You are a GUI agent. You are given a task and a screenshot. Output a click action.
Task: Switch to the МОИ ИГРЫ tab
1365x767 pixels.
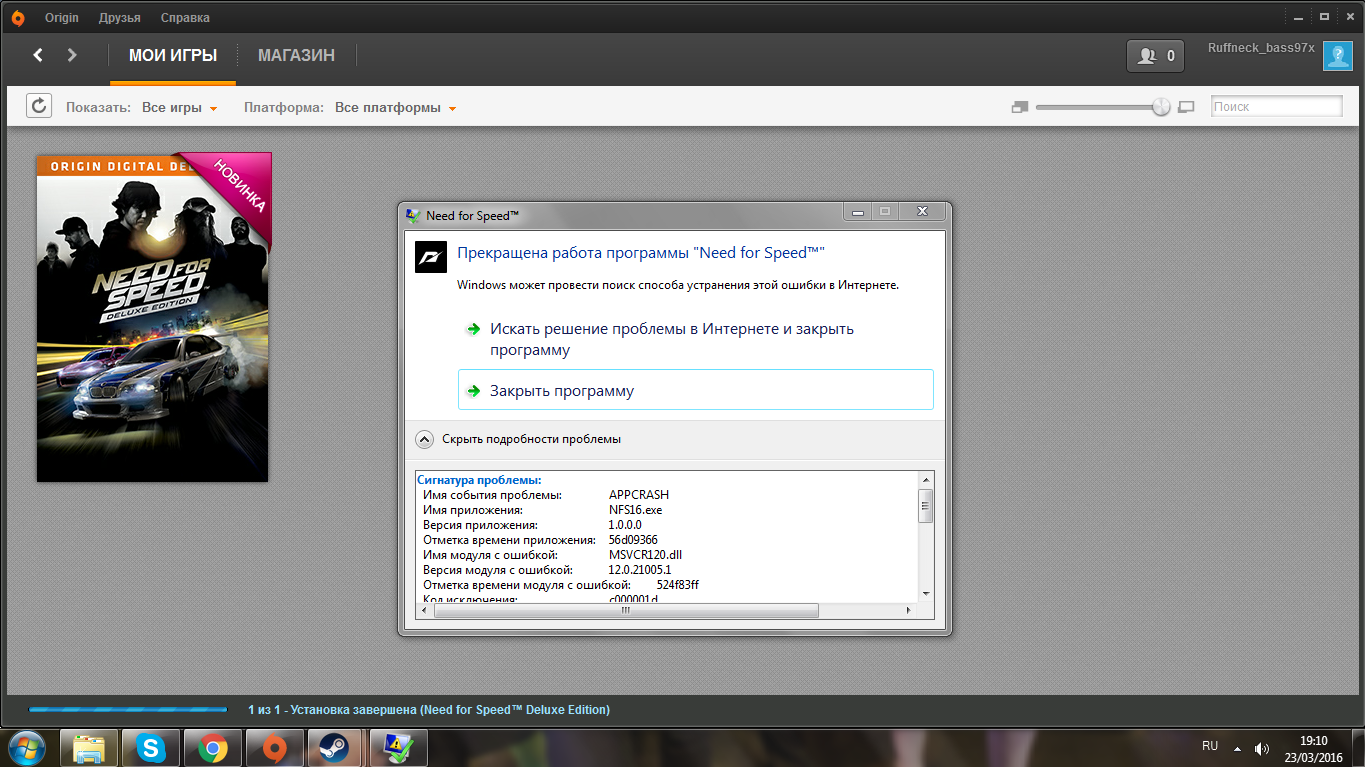click(173, 56)
